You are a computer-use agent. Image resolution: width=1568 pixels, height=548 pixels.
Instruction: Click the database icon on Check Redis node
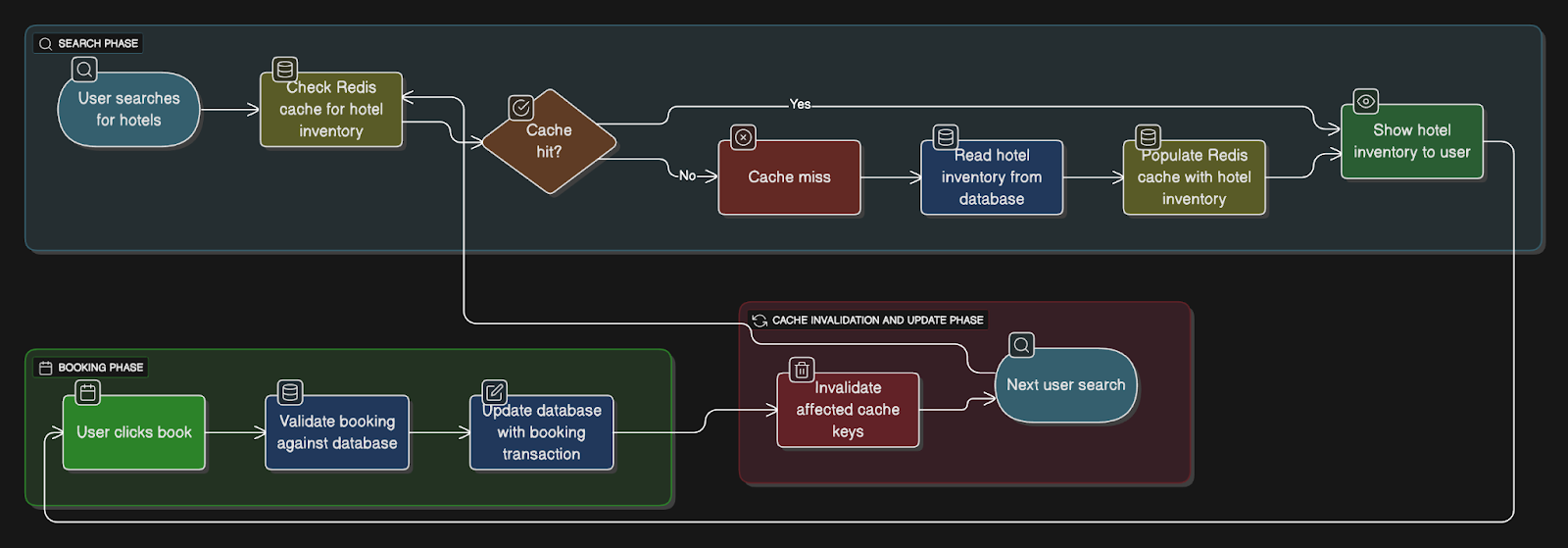coord(285,70)
